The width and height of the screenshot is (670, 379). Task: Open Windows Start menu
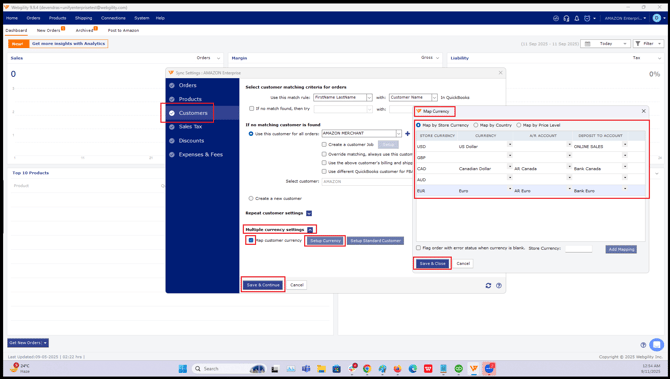pyautogui.click(x=182, y=368)
